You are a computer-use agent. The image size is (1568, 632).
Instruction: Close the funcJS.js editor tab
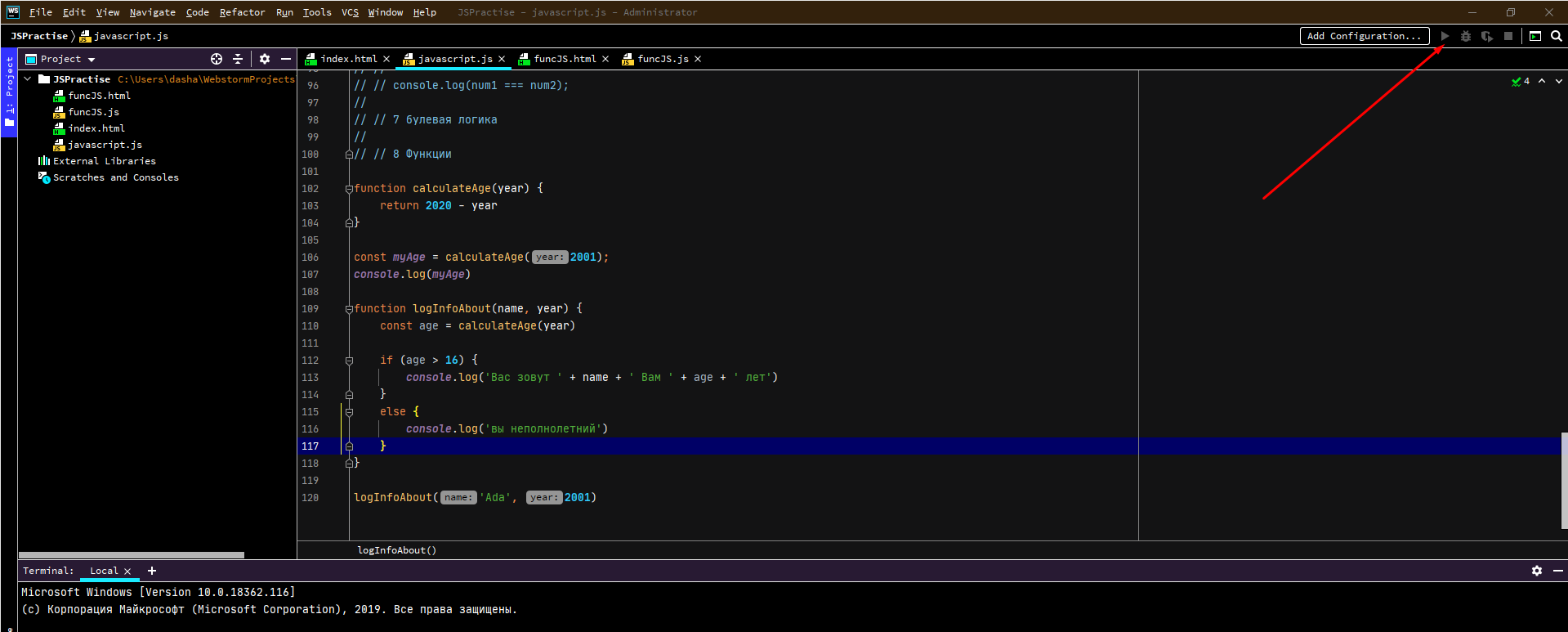(698, 59)
